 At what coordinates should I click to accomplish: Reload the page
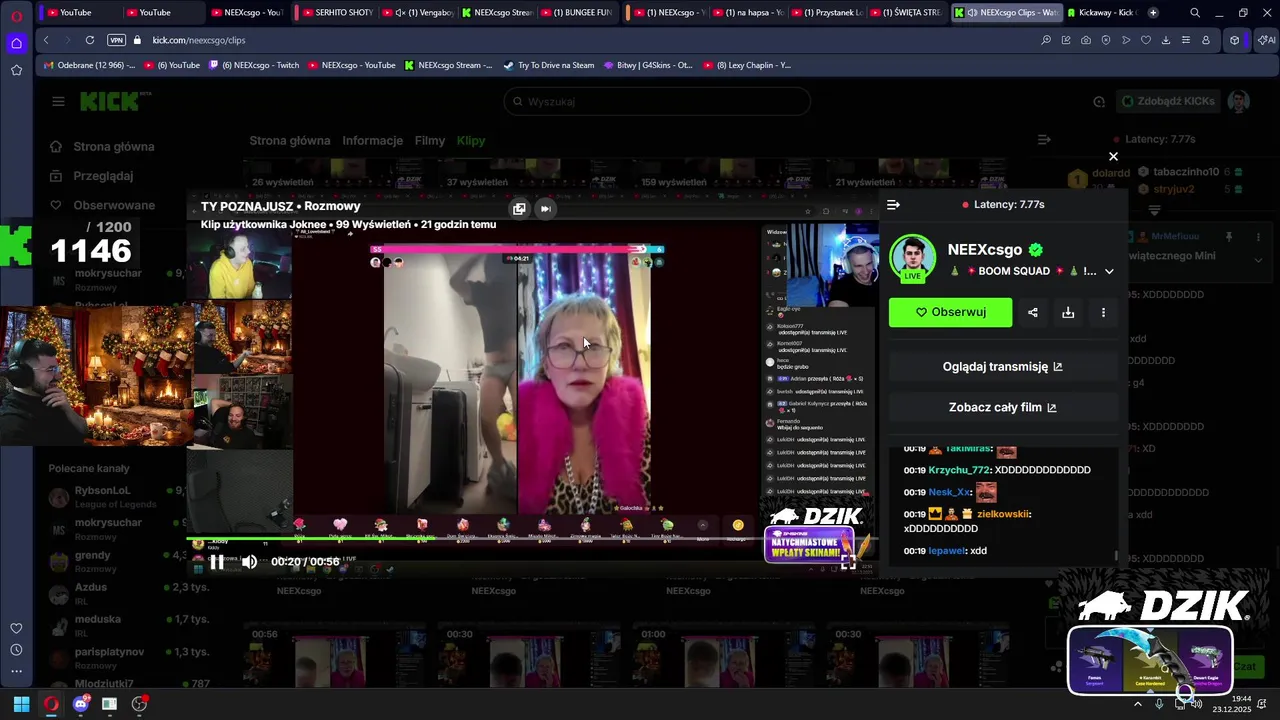pyautogui.click(x=90, y=40)
